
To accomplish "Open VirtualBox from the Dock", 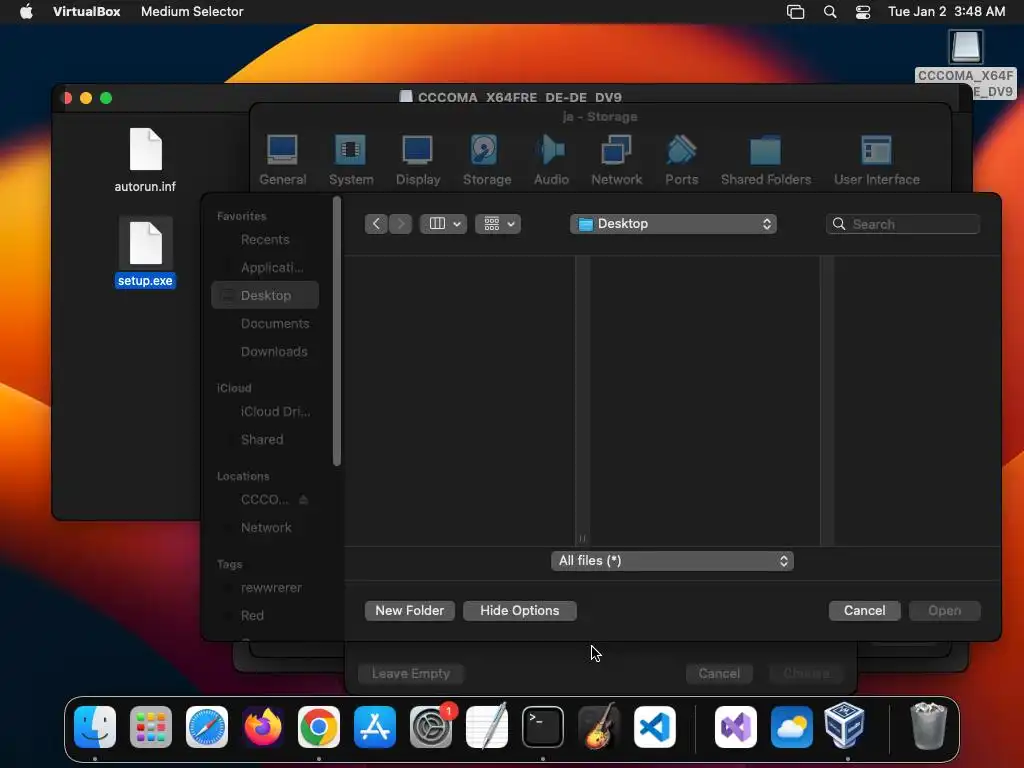I will coord(844,727).
